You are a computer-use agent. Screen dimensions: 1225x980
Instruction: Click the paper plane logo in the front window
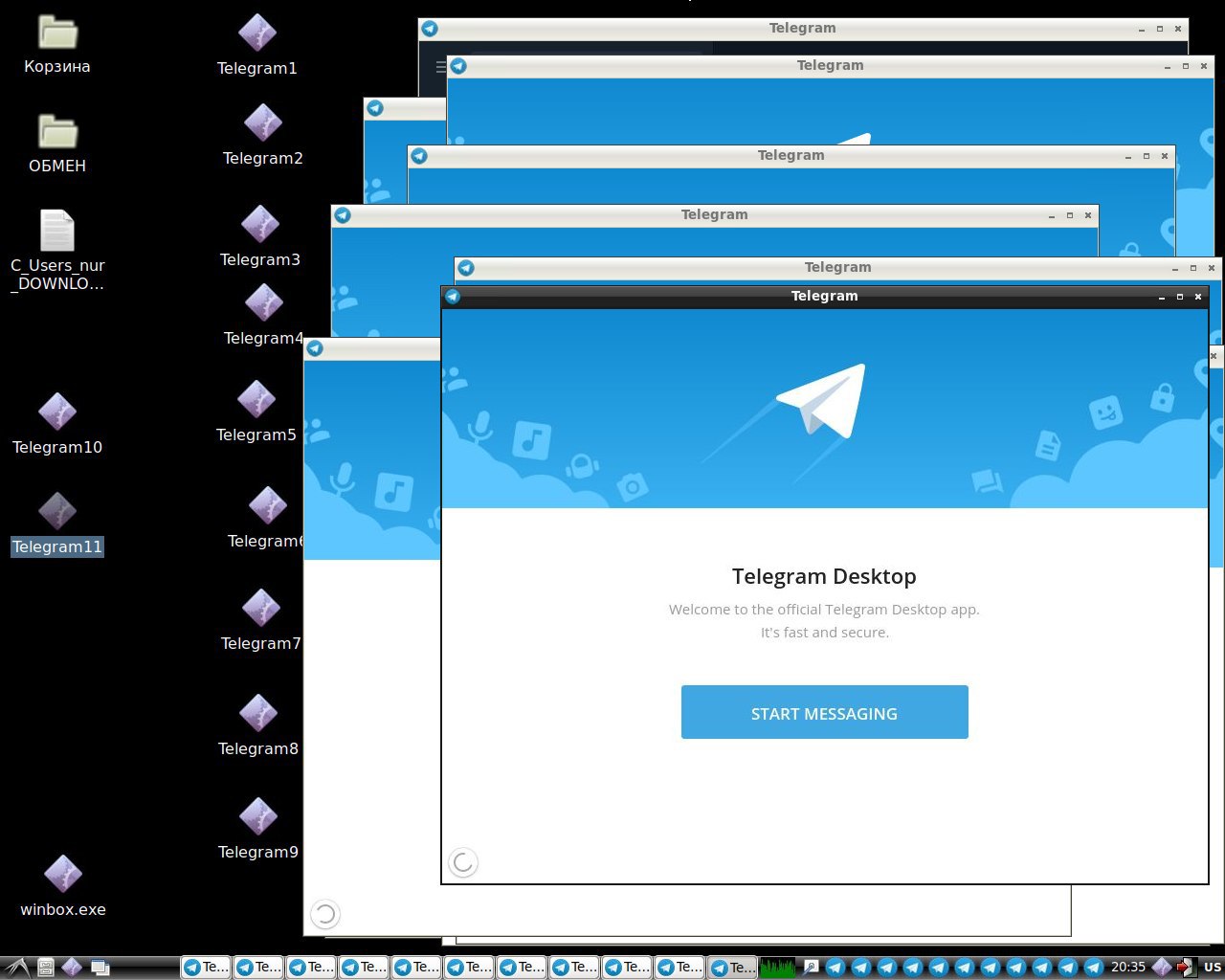click(821, 400)
